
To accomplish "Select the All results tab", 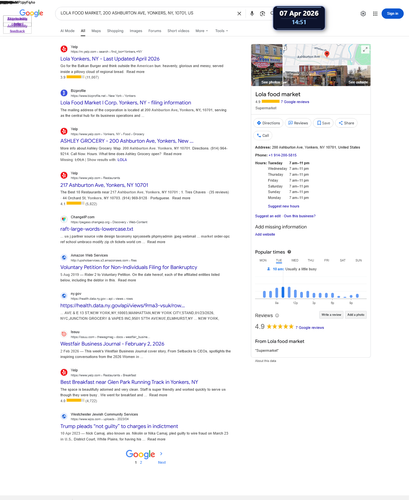I will tap(83, 31).
